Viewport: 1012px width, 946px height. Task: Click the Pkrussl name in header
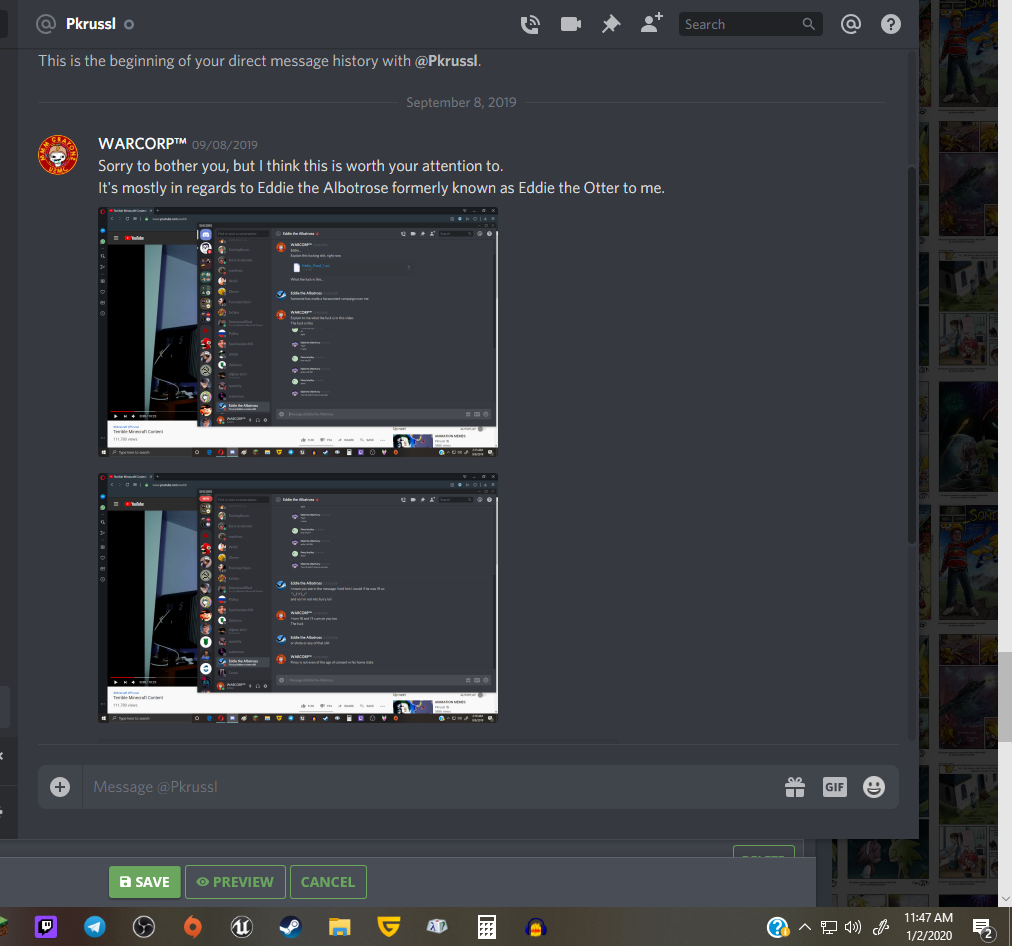[x=91, y=24]
